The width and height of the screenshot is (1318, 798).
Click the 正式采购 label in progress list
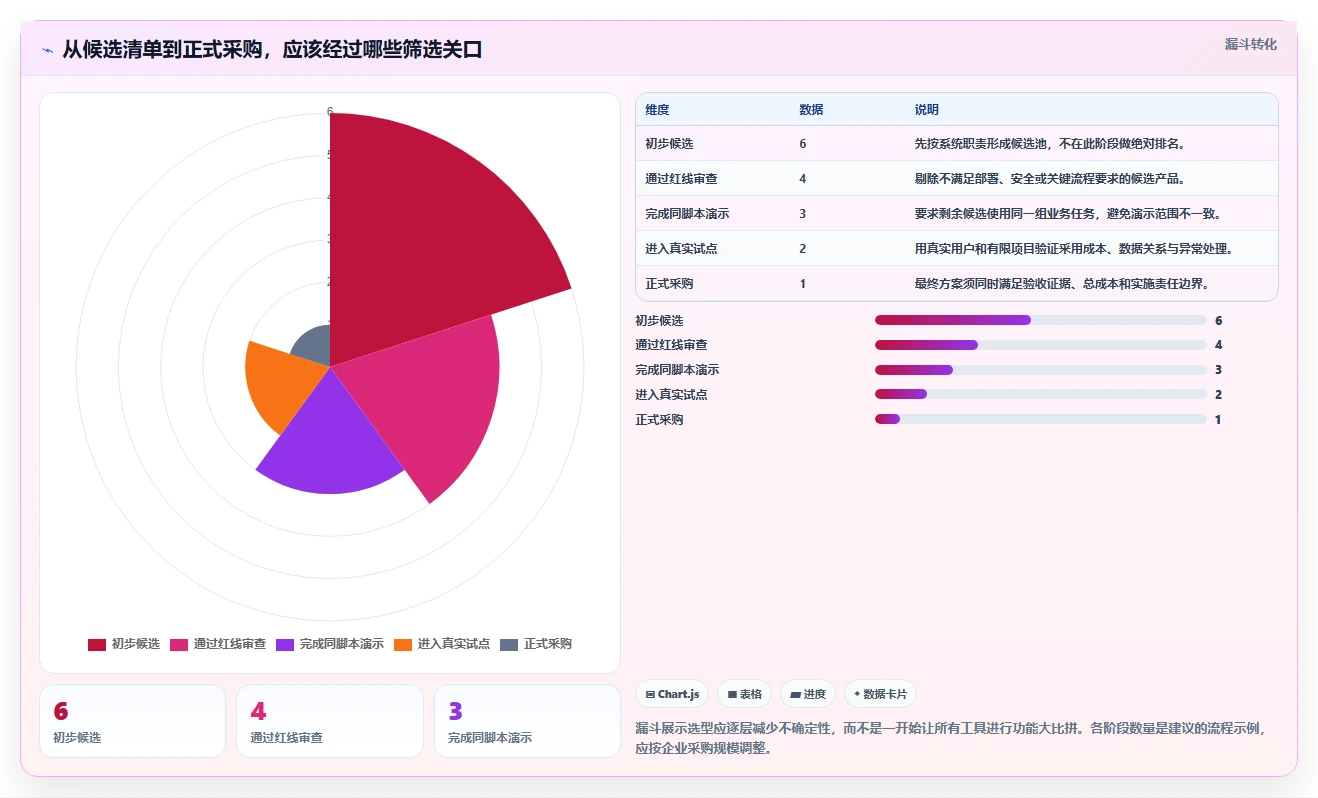click(659, 420)
